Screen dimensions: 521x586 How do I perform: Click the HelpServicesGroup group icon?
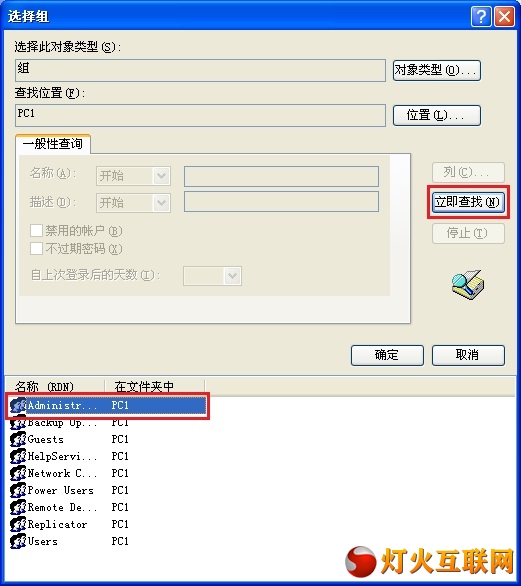coord(18,456)
